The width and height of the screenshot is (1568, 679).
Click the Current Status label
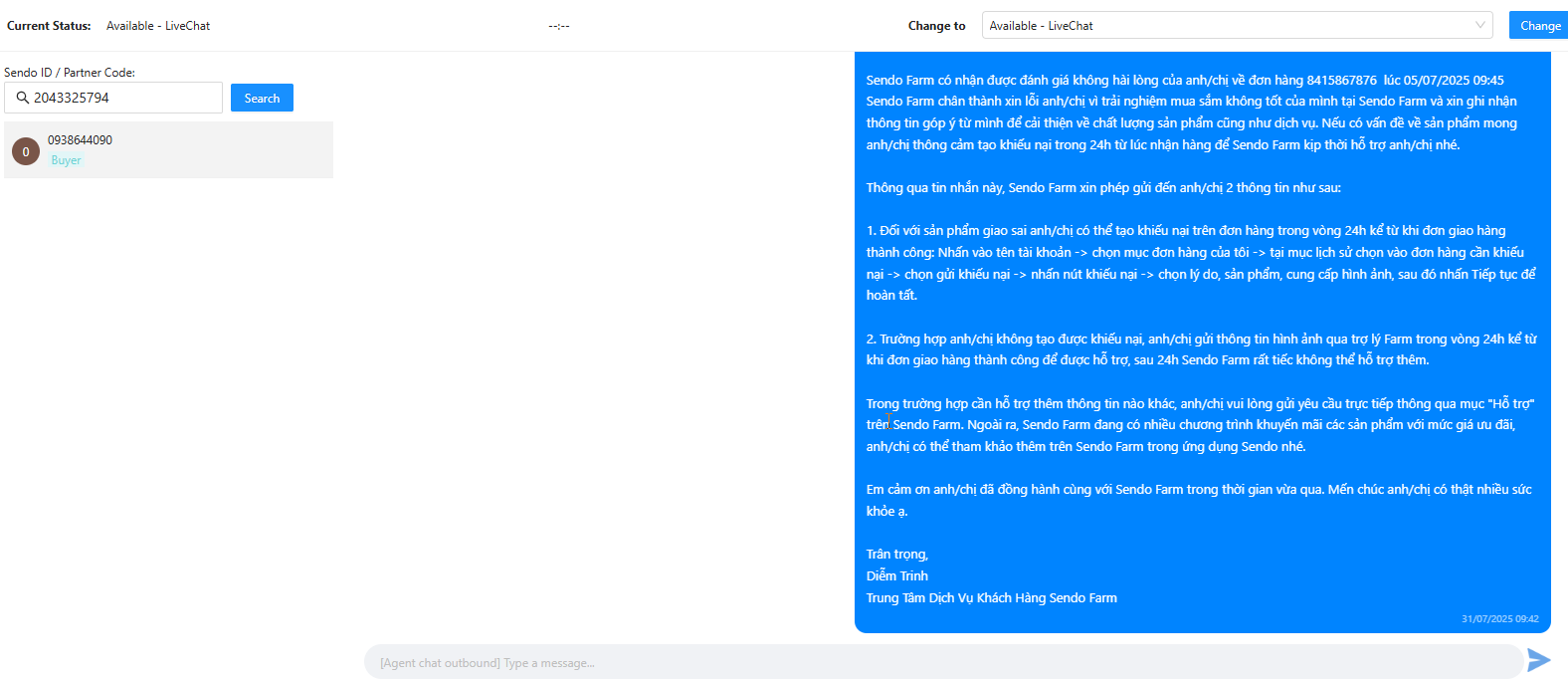point(49,26)
